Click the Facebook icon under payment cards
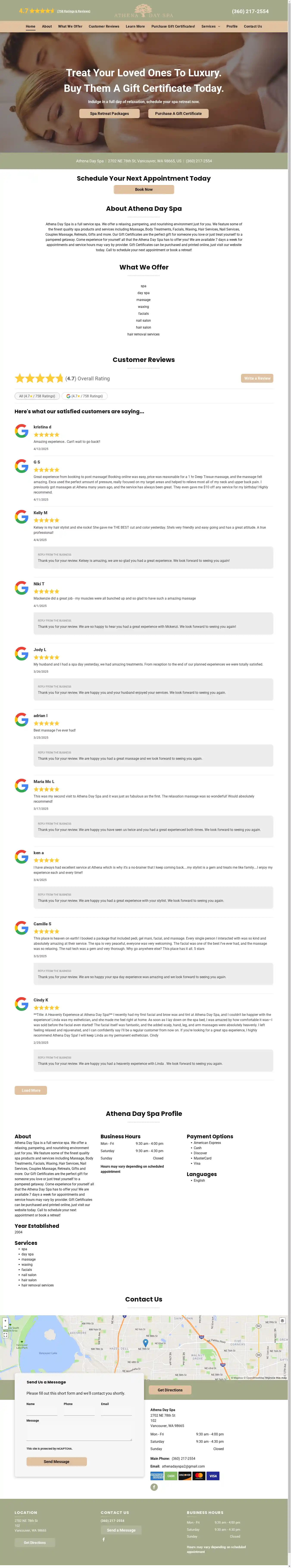291x1568 pixels. [154, 1487]
